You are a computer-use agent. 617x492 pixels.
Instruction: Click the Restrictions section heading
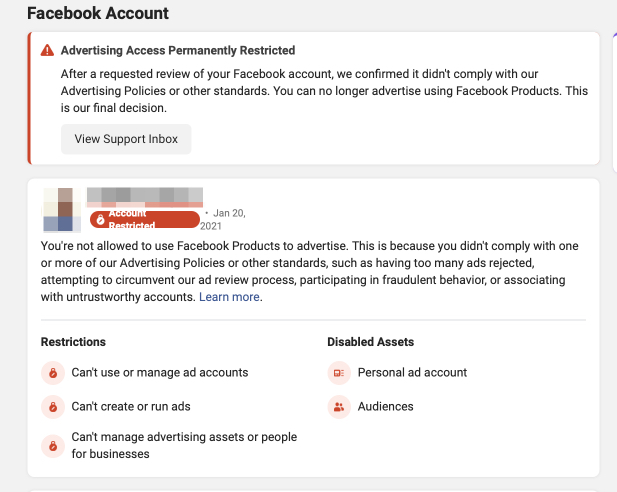(73, 342)
